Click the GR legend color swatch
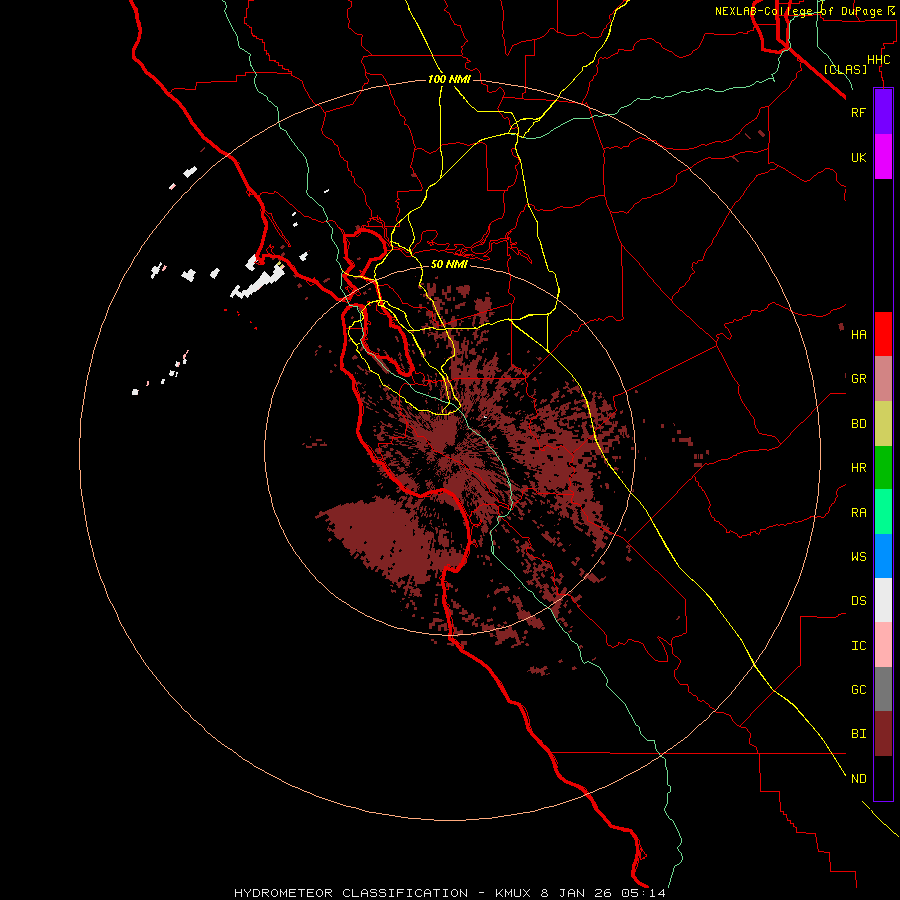 (x=883, y=379)
